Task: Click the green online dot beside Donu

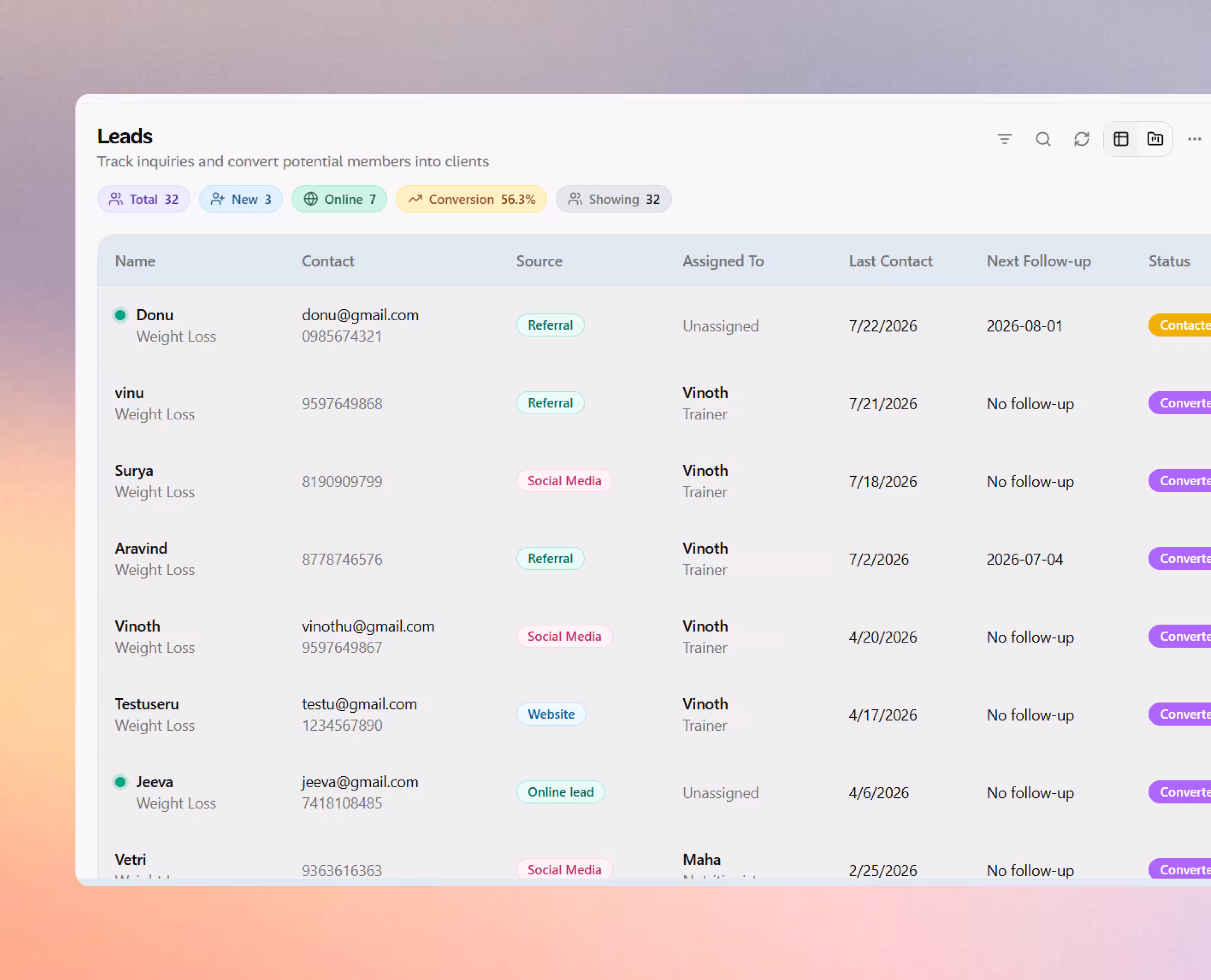Action: click(120, 315)
